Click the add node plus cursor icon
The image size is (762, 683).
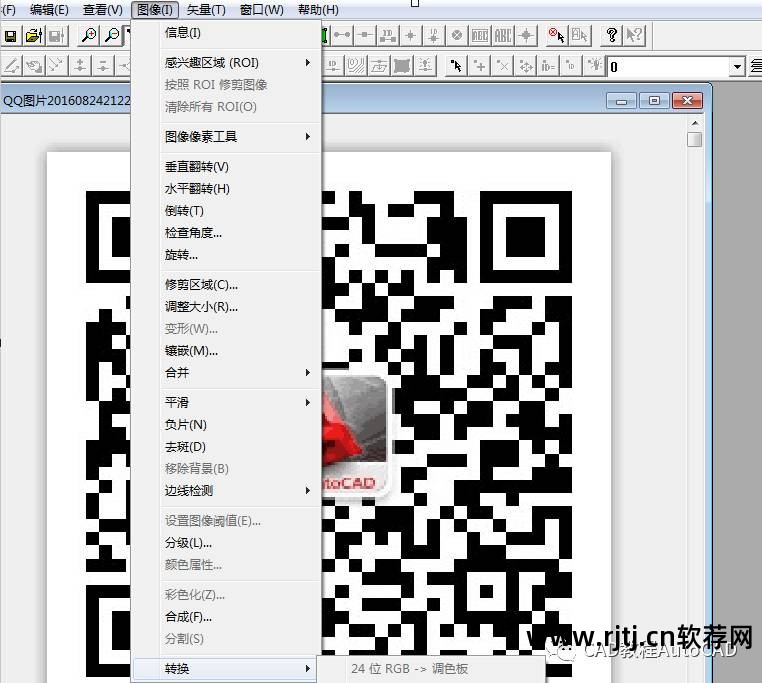click(x=480, y=66)
